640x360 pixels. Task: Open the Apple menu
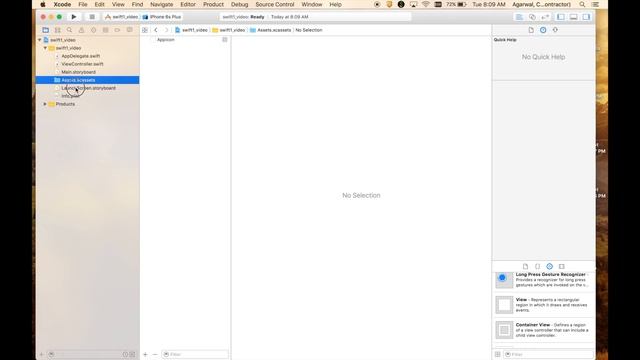pos(43,4)
